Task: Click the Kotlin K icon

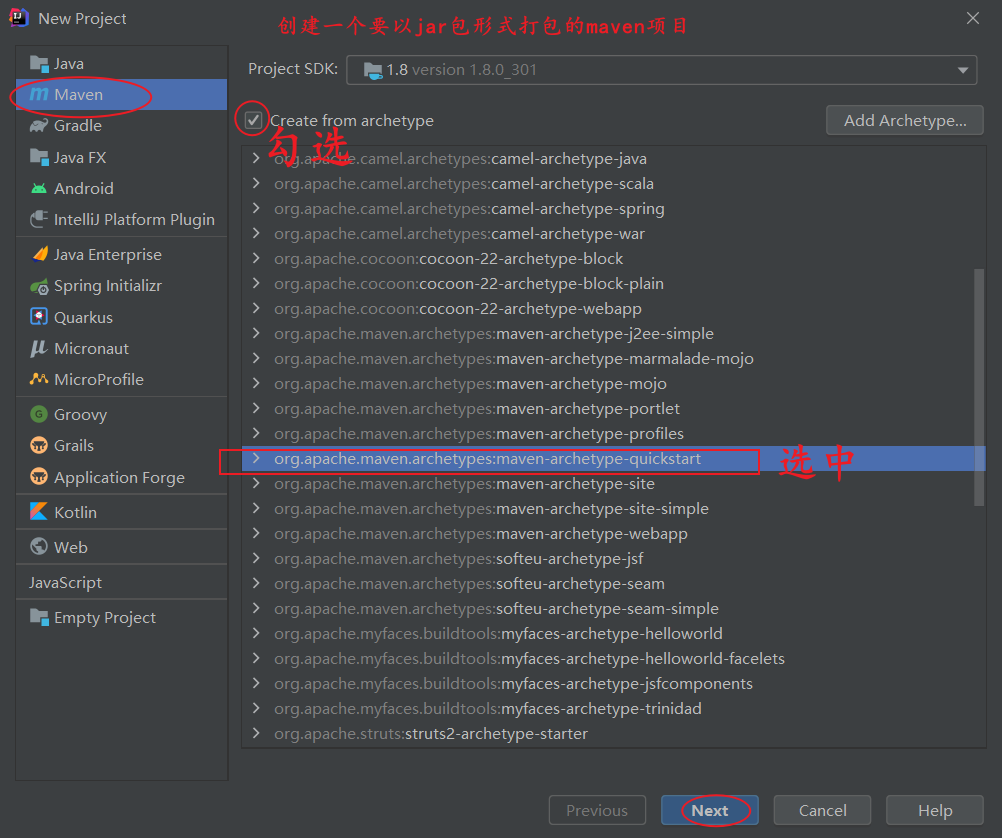Action: [39, 512]
